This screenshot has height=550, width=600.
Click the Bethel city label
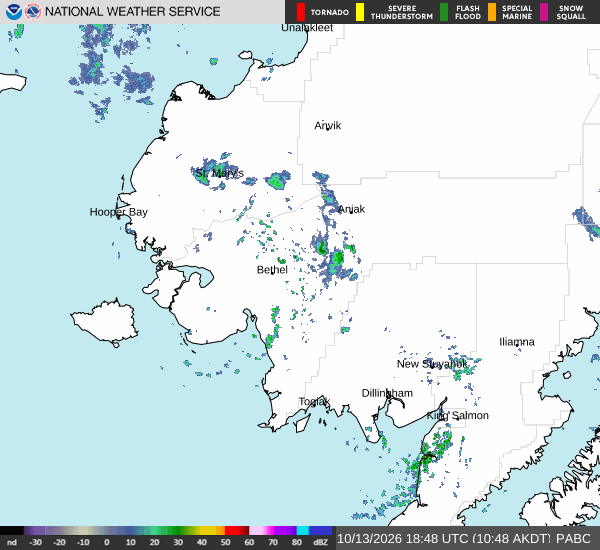[272, 270]
